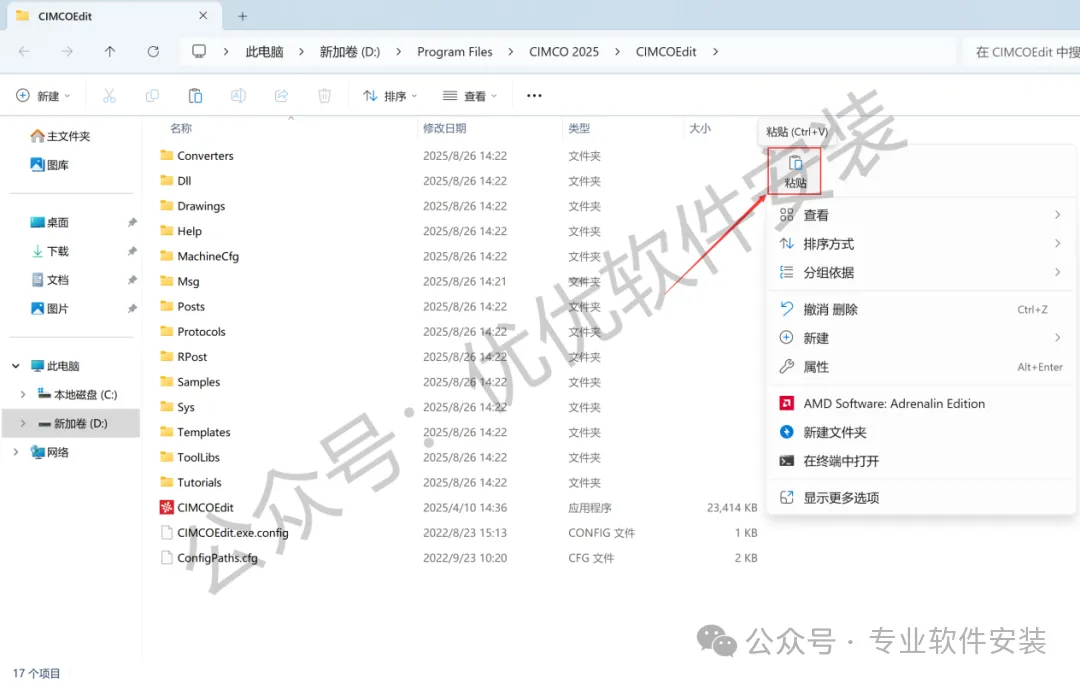Viewport: 1080px width, 684px height.
Task: Open a new tab with plus button
Action: pyautogui.click(x=242, y=16)
